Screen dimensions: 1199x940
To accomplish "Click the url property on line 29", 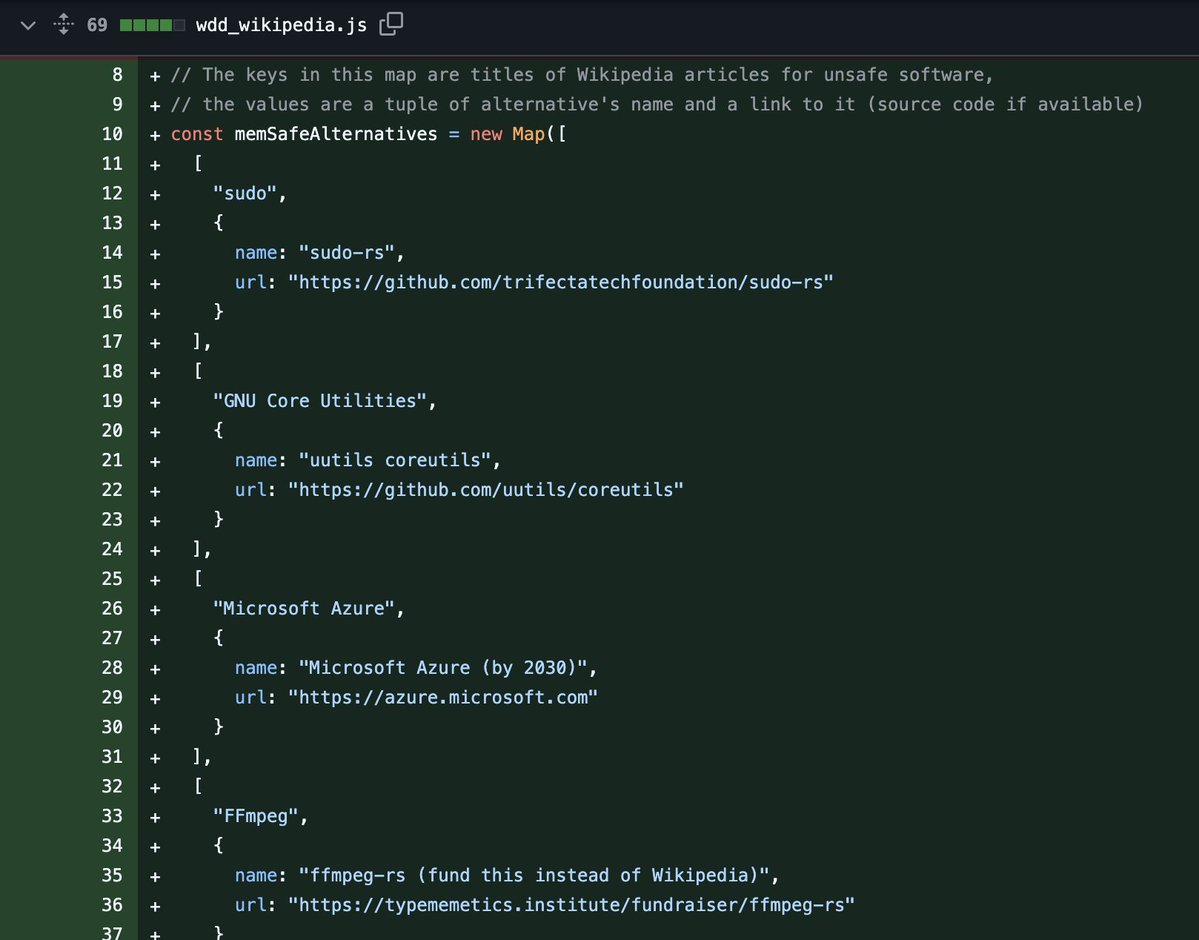I will tap(250, 698).
